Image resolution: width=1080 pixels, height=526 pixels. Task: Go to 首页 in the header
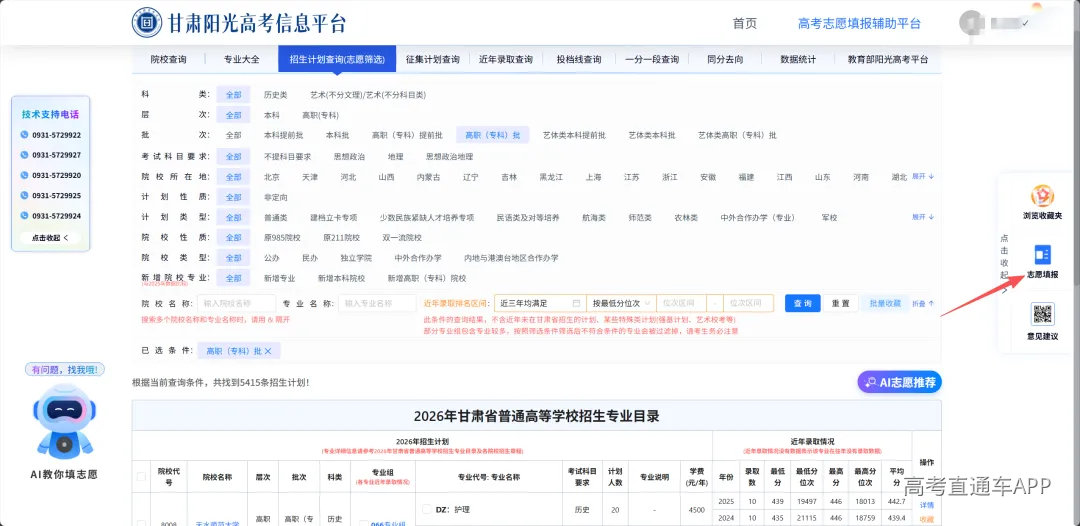pos(745,23)
